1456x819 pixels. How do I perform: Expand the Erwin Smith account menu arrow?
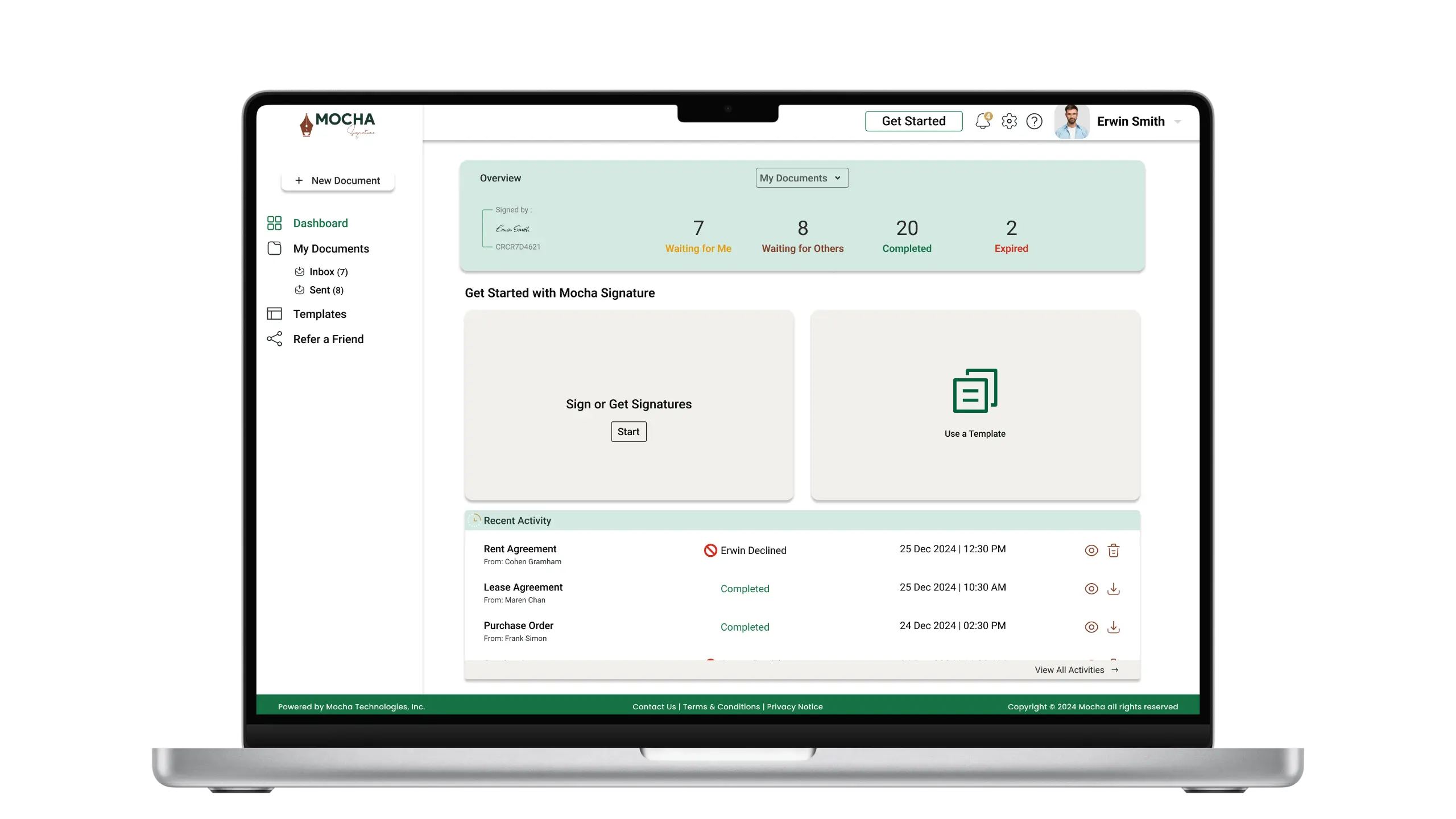[x=1177, y=122]
